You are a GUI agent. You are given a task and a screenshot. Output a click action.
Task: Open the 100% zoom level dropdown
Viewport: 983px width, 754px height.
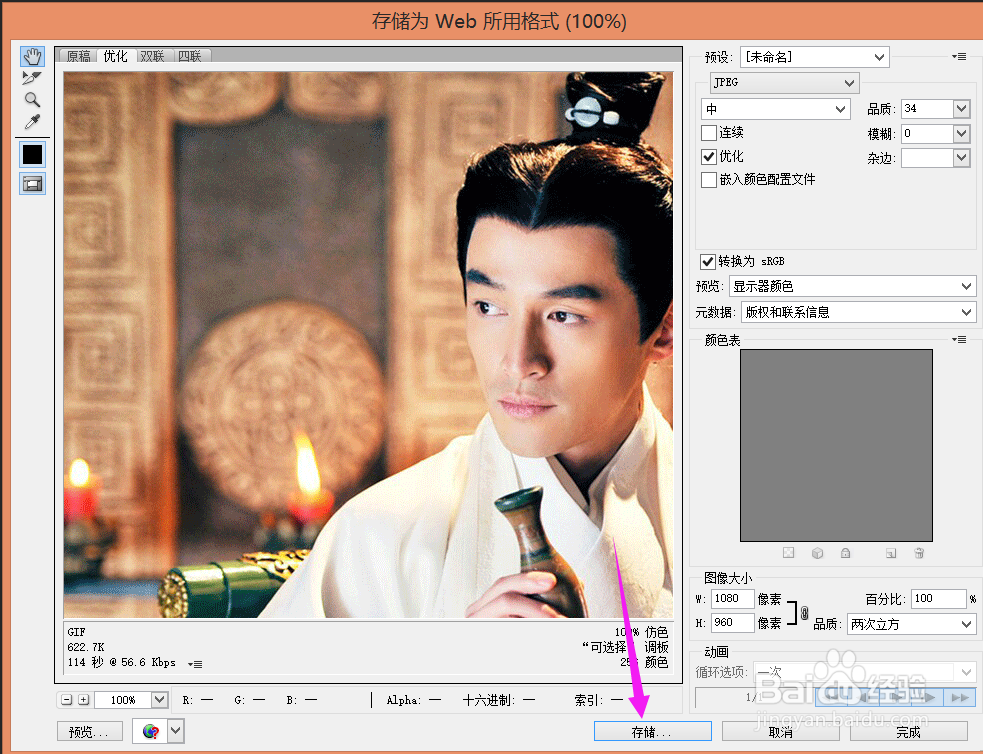pyautogui.click(x=160, y=699)
